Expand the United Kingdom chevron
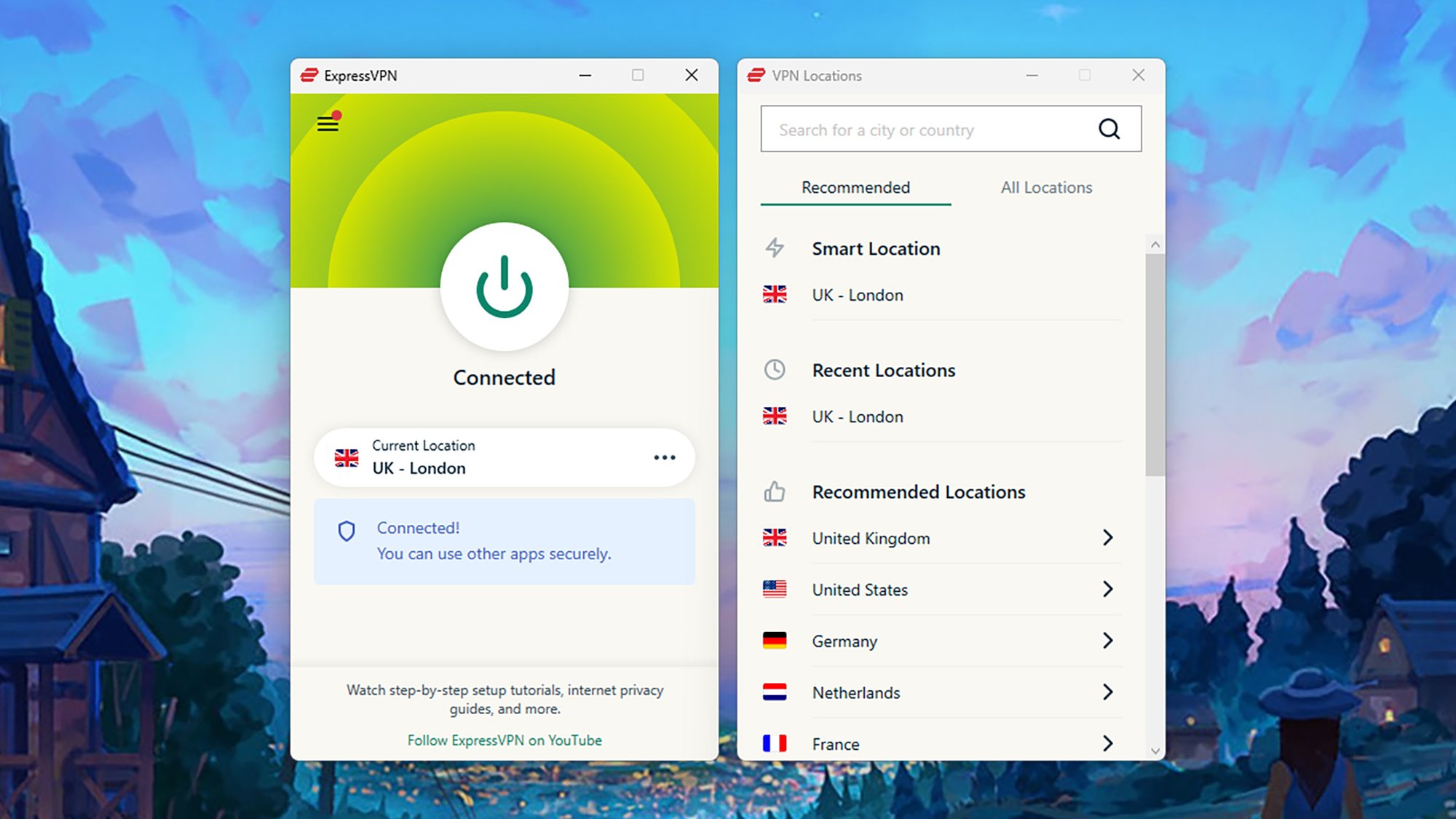 [x=1107, y=538]
